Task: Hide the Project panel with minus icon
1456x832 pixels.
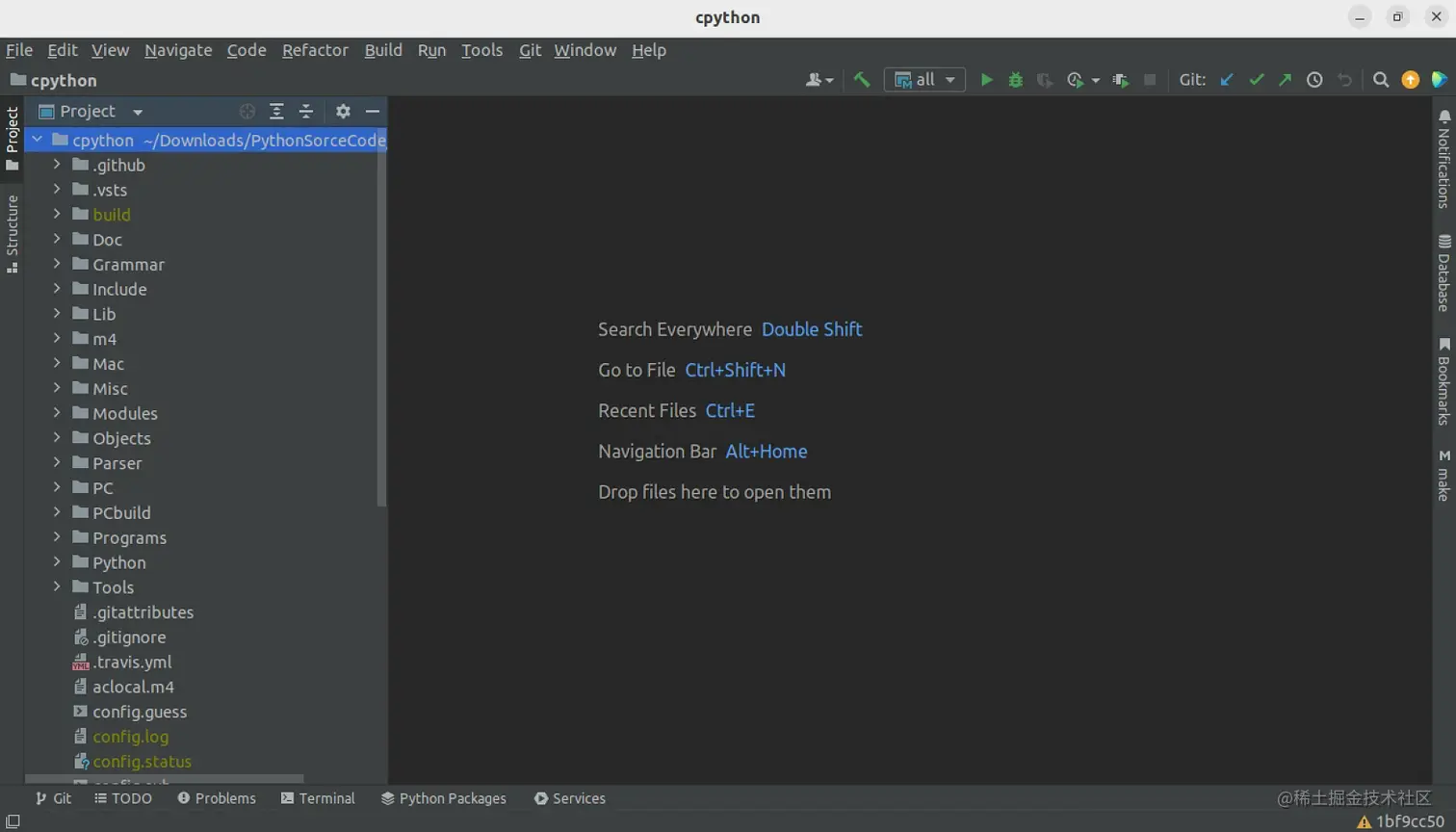Action: [373, 112]
